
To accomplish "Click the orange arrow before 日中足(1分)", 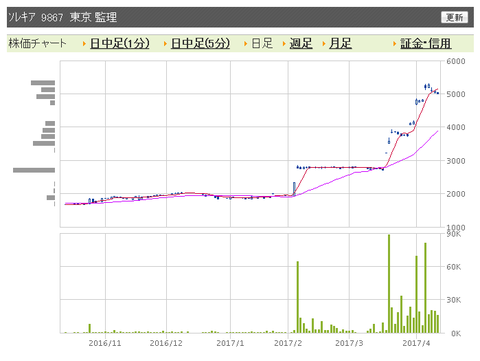I will point(84,44).
